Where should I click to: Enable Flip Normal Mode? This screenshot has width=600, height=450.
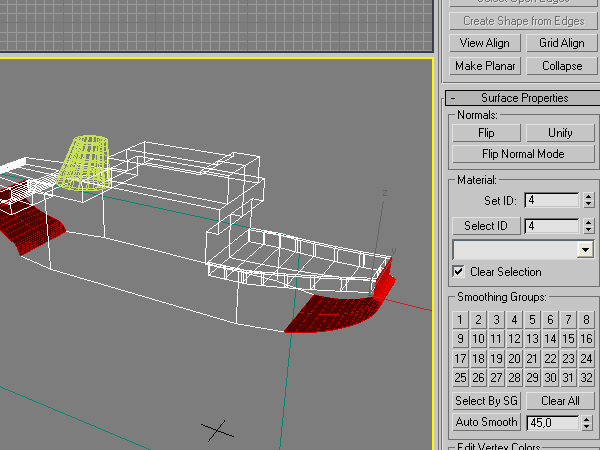pyautogui.click(x=523, y=154)
